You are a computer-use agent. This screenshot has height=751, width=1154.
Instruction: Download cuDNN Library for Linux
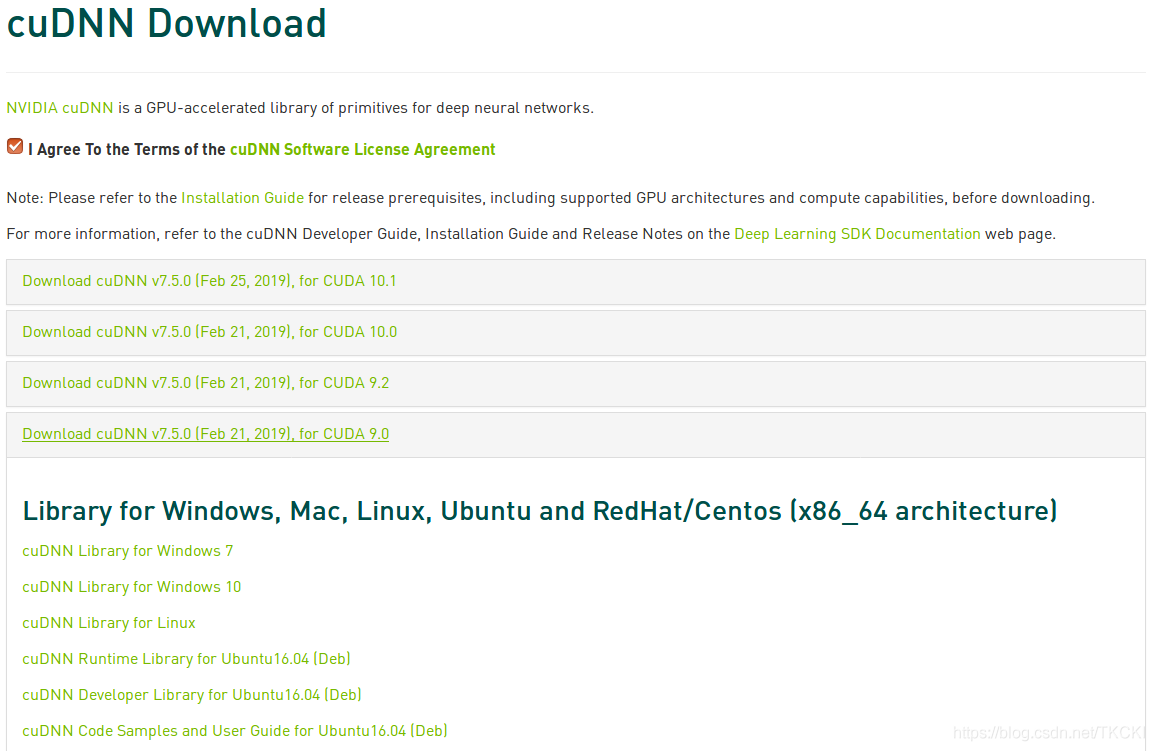(x=109, y=623)
